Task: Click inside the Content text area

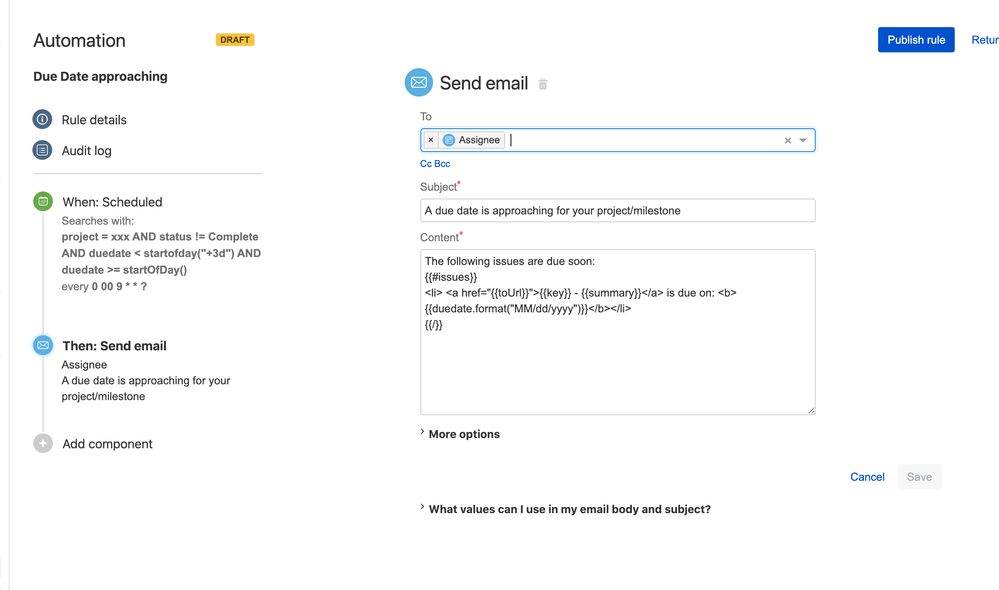Action: point(617,332)
